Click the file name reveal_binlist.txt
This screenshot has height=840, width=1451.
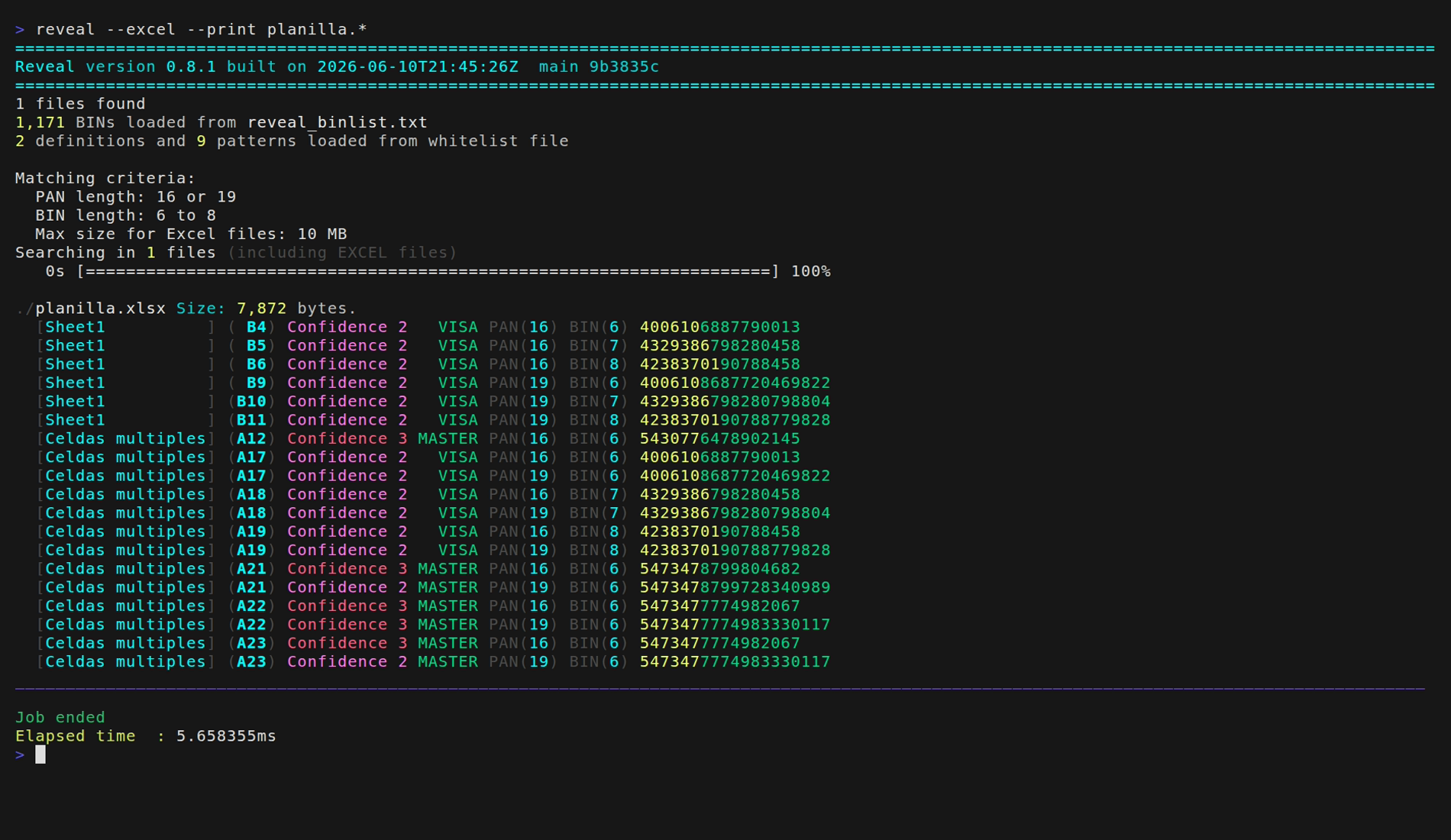337,123
